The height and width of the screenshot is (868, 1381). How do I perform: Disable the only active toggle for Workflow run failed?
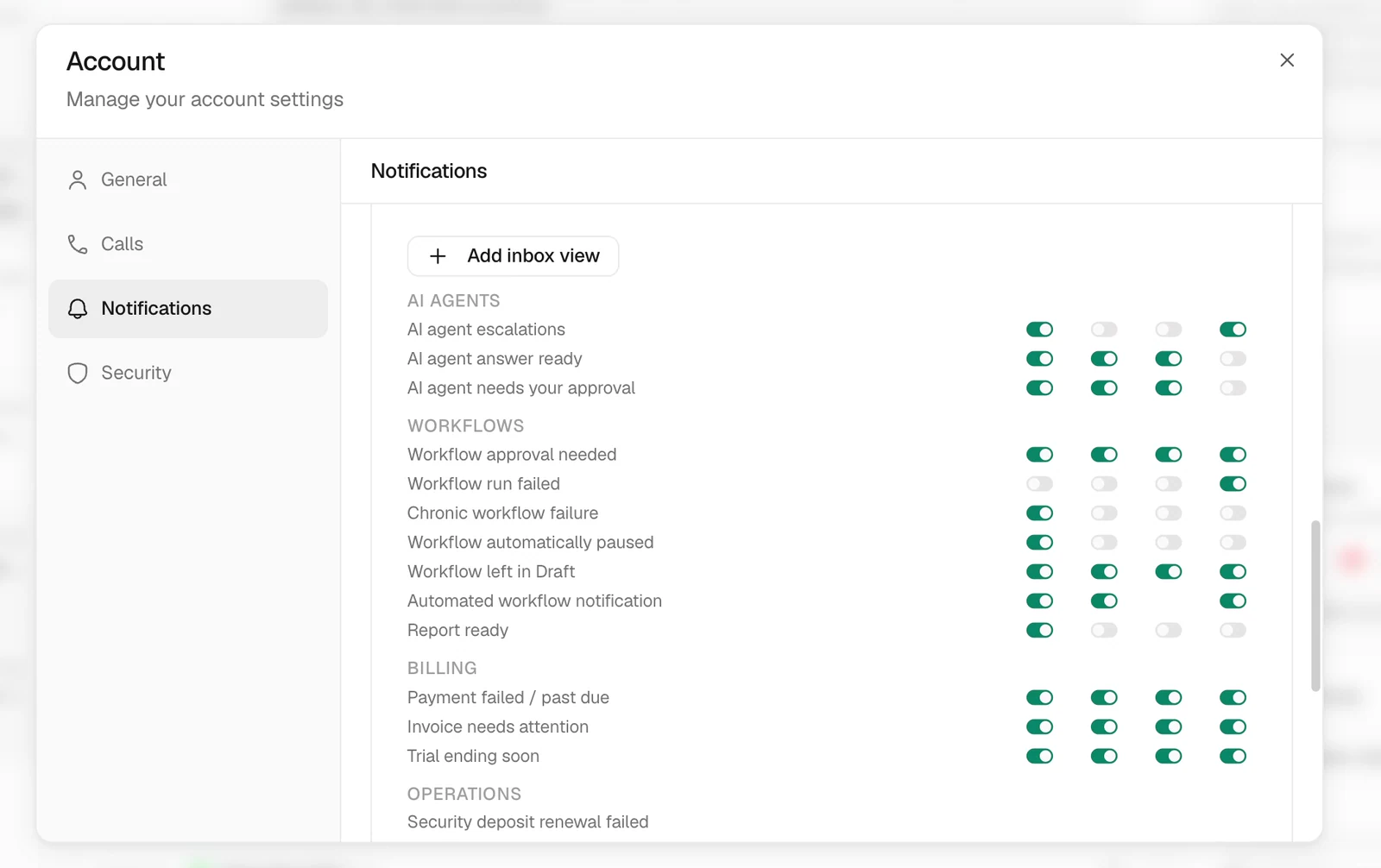(1233, 484)
